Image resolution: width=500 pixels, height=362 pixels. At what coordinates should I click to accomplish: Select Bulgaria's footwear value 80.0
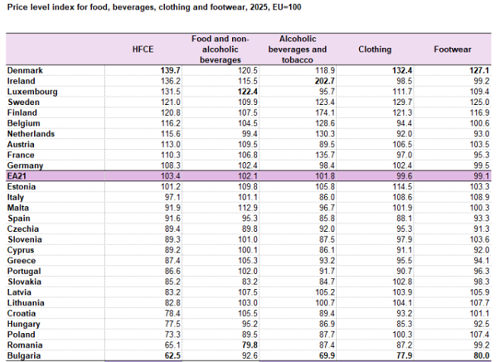click(x=481, y=356)
